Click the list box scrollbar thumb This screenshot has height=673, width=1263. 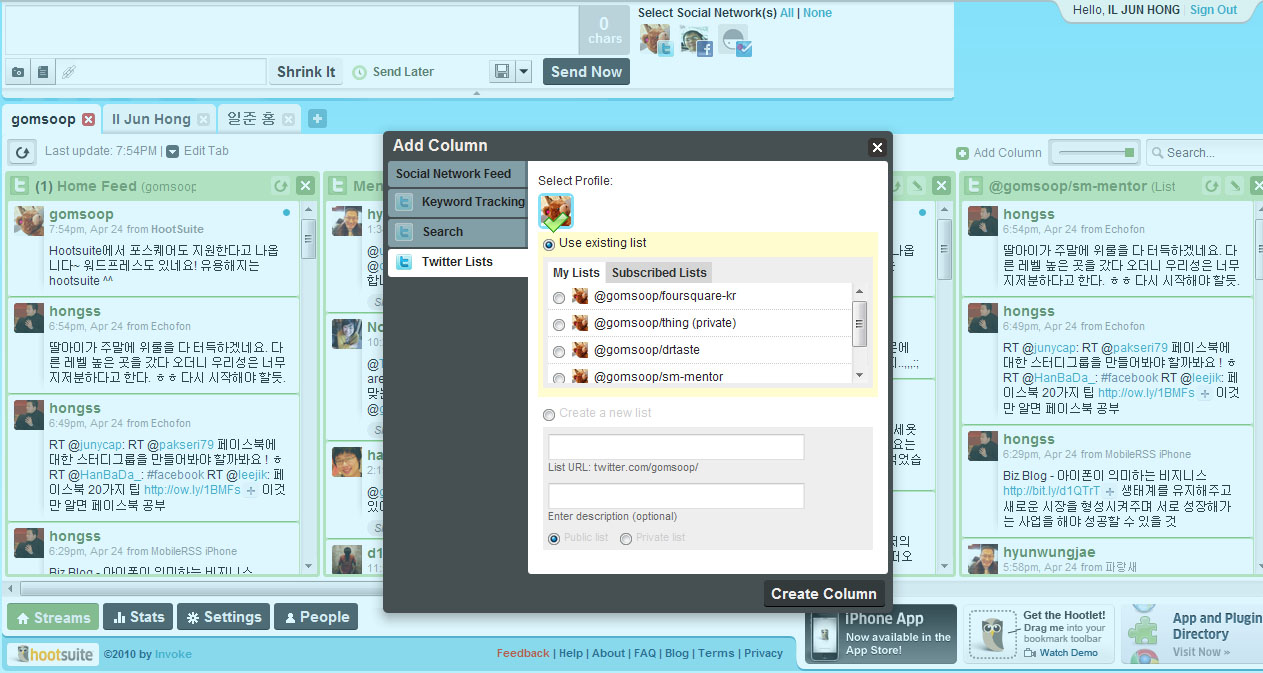point(859,323)
